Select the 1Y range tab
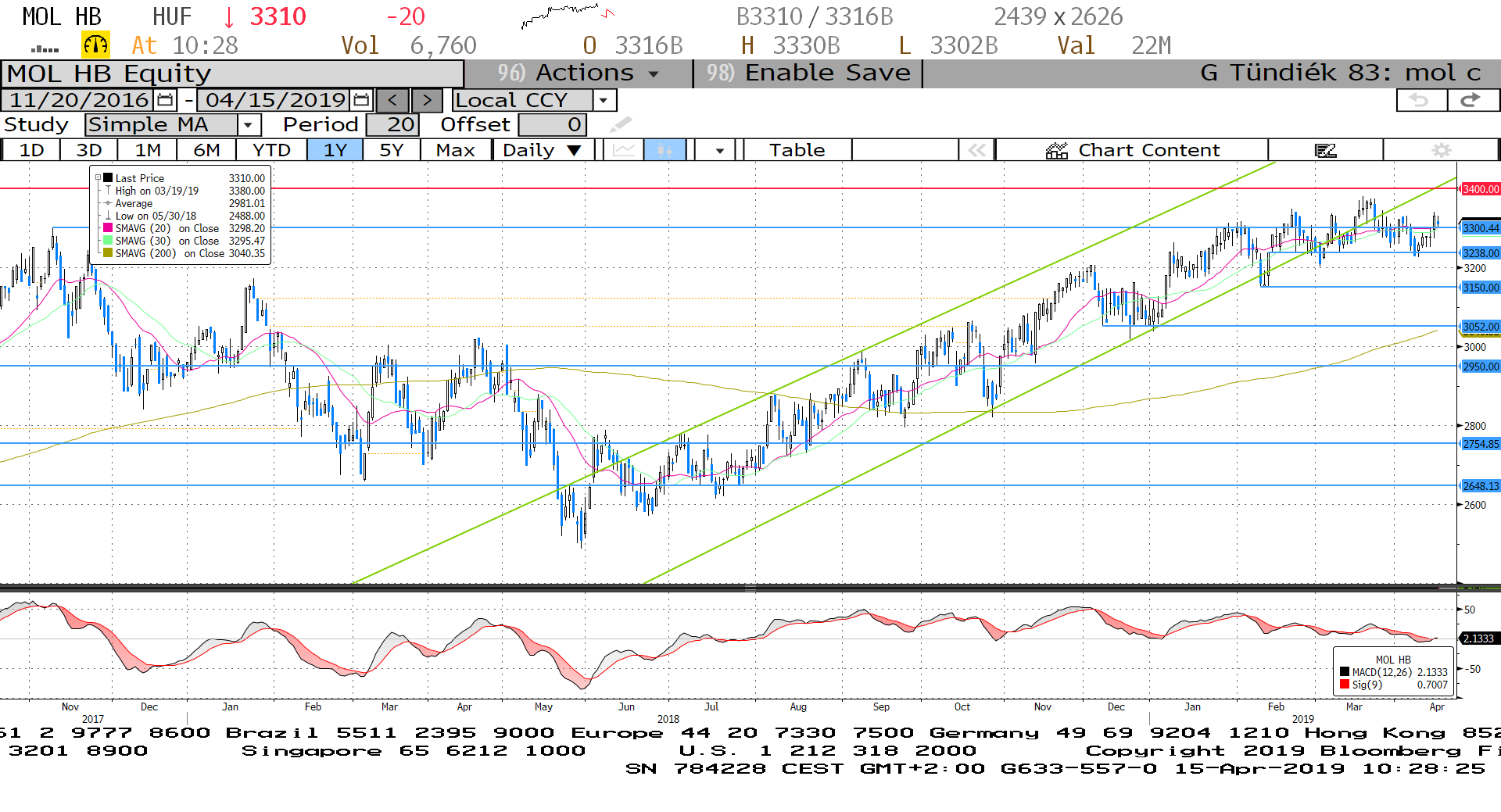This screenshot has width=1501, height=812. coord(335,150)
